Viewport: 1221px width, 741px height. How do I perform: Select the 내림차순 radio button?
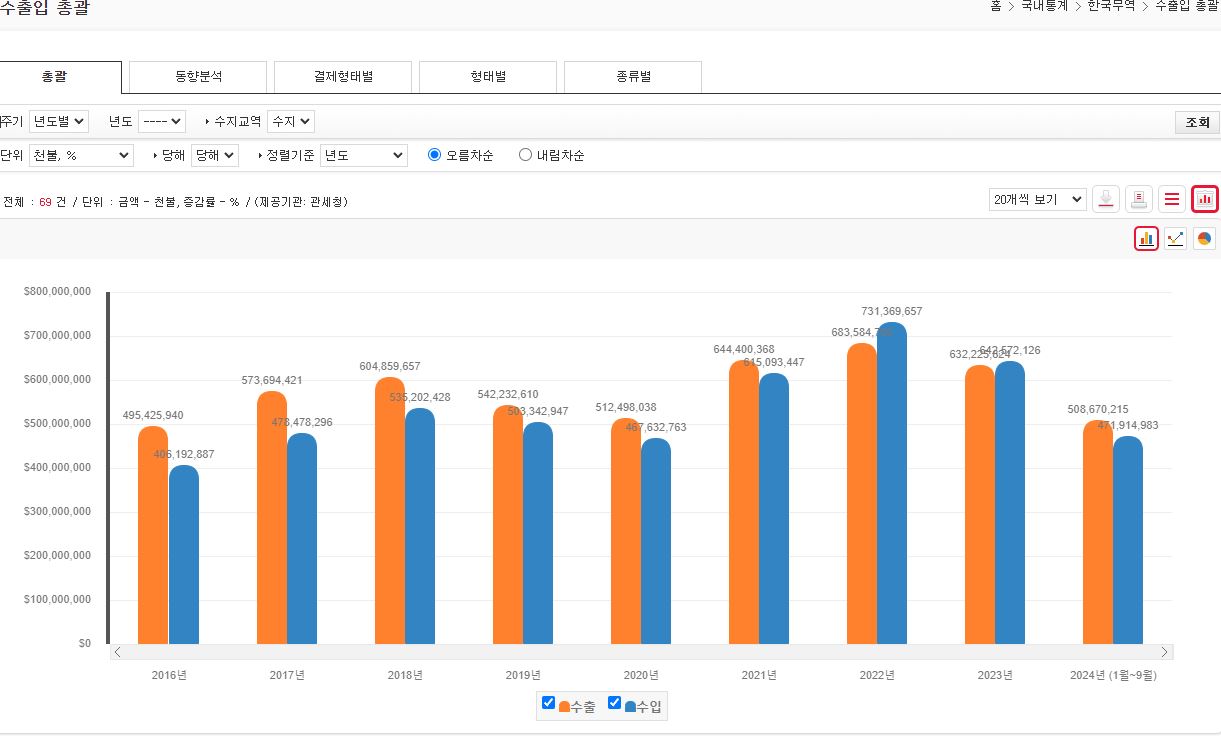pyautogui.click(x=525, y=155)
